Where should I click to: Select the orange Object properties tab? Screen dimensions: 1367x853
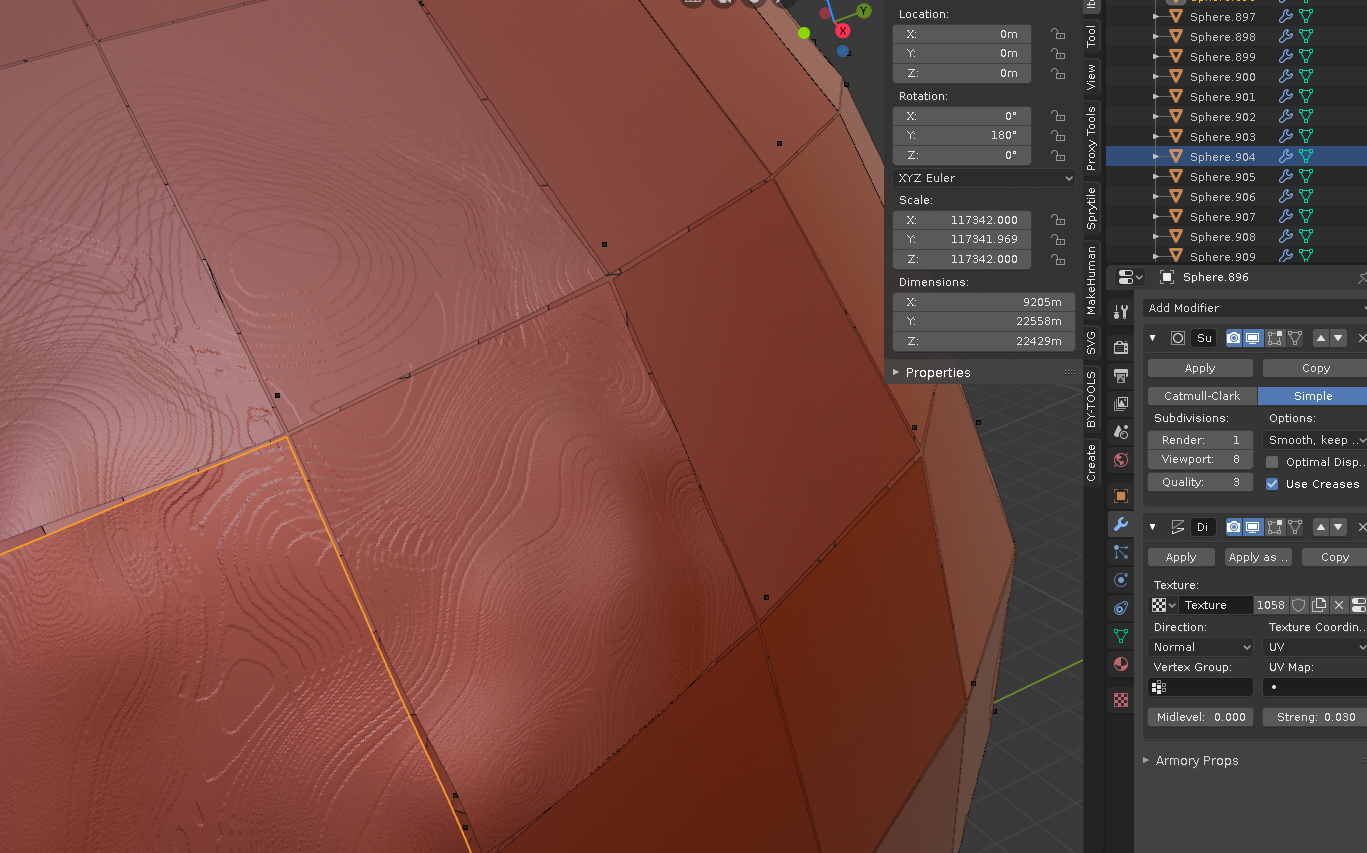click(x=1120, y=494)
